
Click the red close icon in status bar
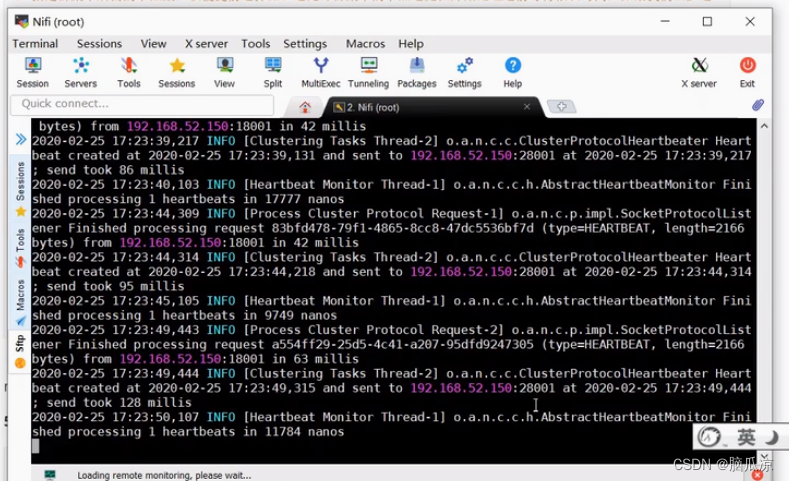coord(757,475)
